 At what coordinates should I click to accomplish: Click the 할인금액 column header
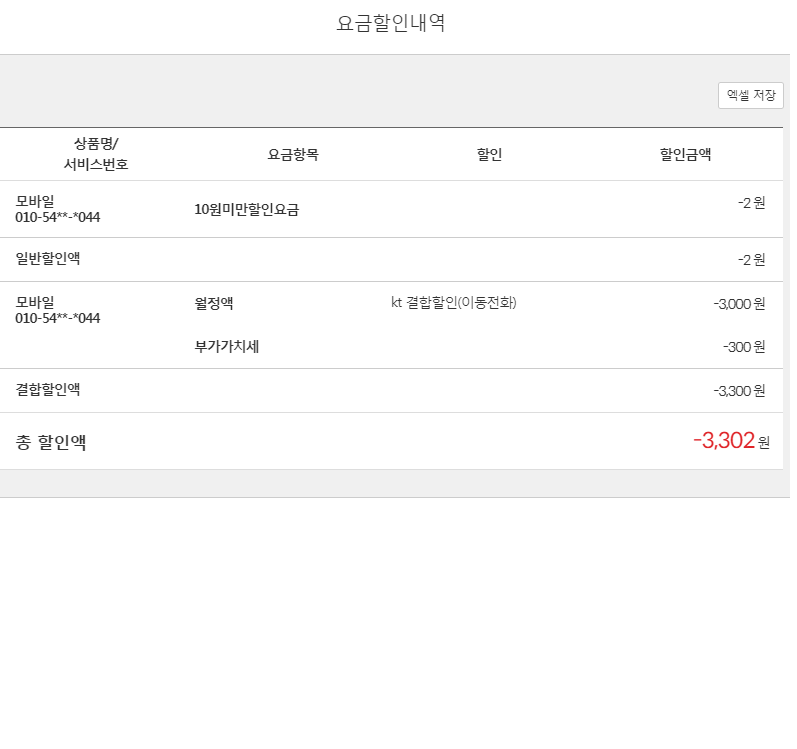(685, 155)
